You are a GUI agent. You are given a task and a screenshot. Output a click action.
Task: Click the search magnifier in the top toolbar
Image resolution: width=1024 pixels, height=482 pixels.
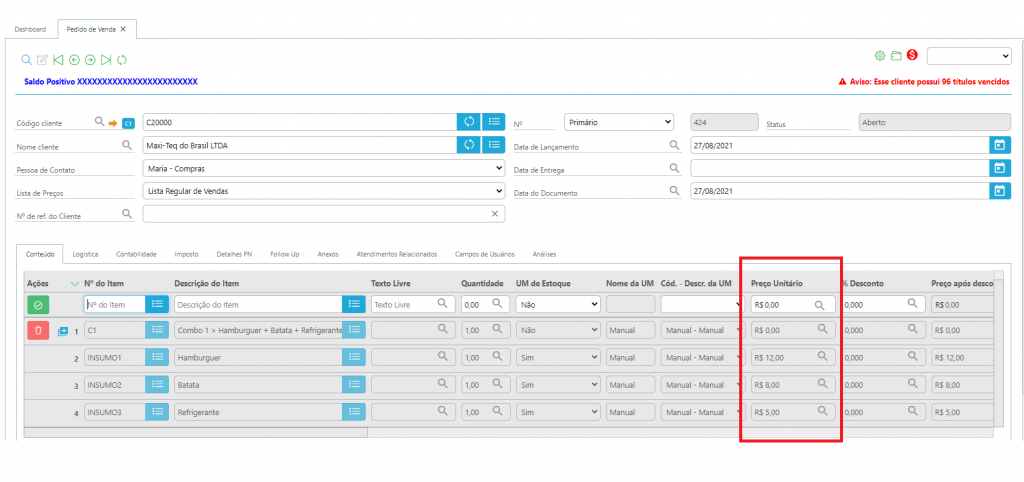click(27, 60)
